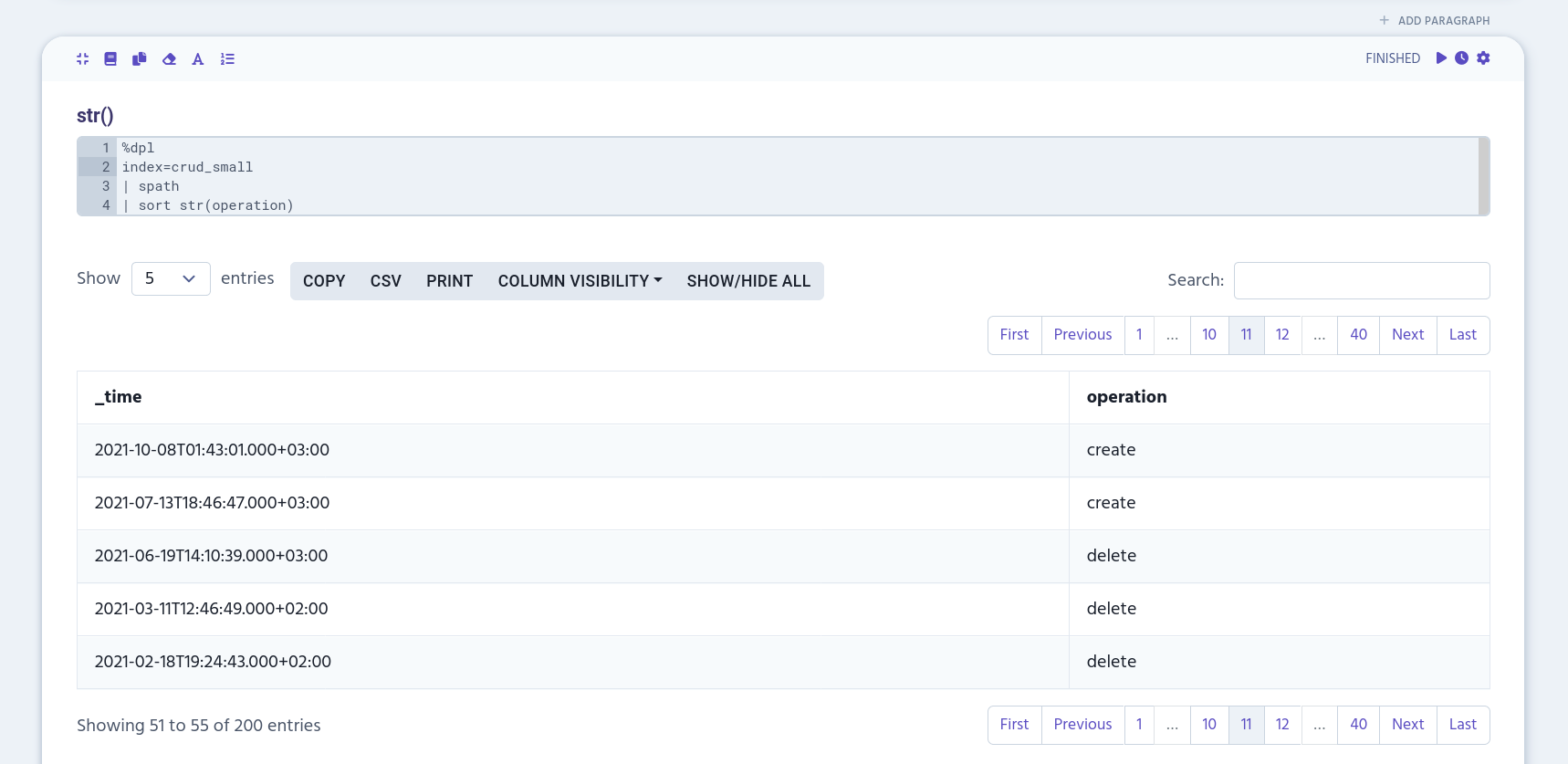Select page 1 in top pagination

[1139, 335]
